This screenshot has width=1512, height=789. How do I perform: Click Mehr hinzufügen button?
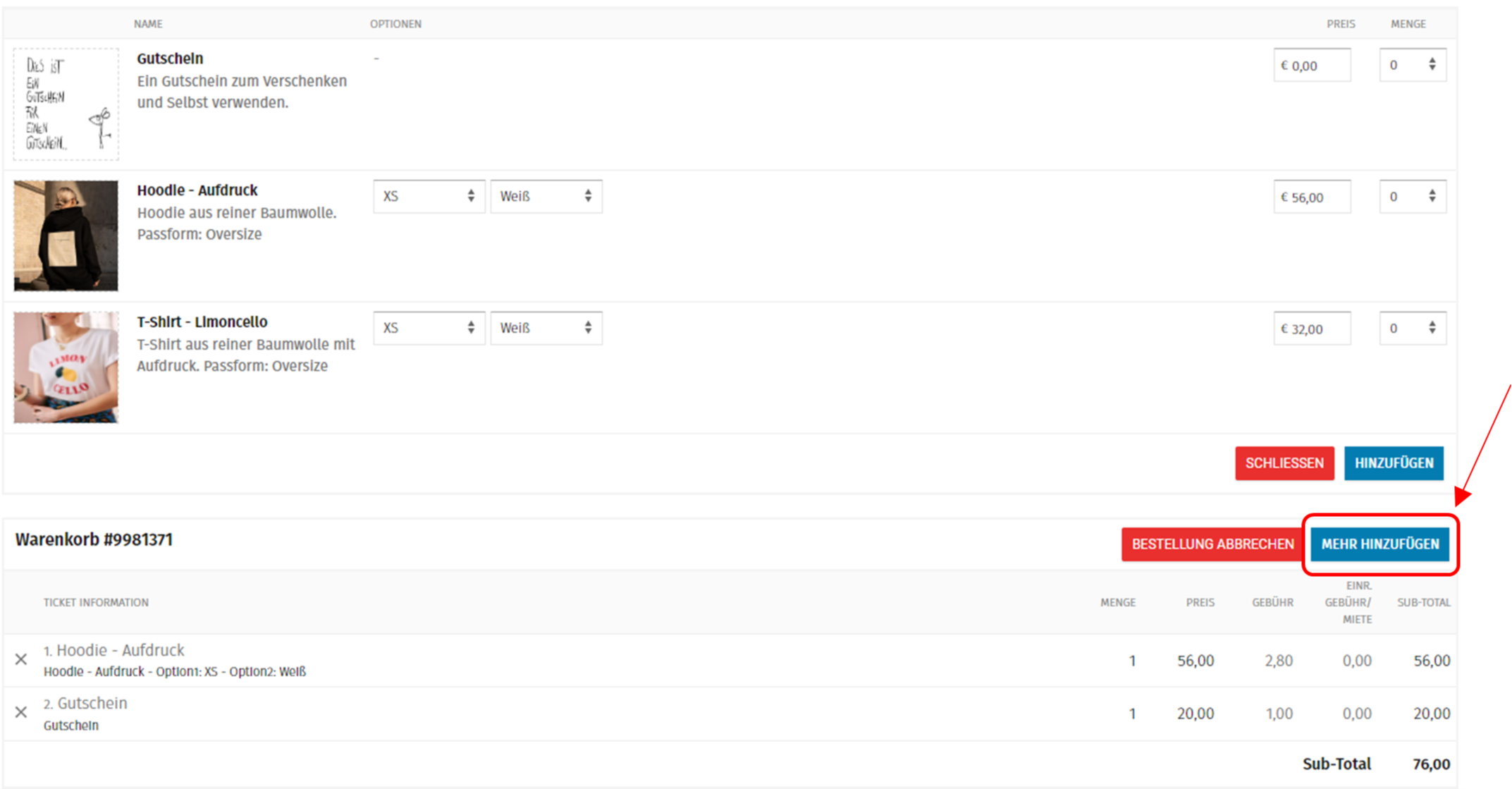coord(1379,544)
